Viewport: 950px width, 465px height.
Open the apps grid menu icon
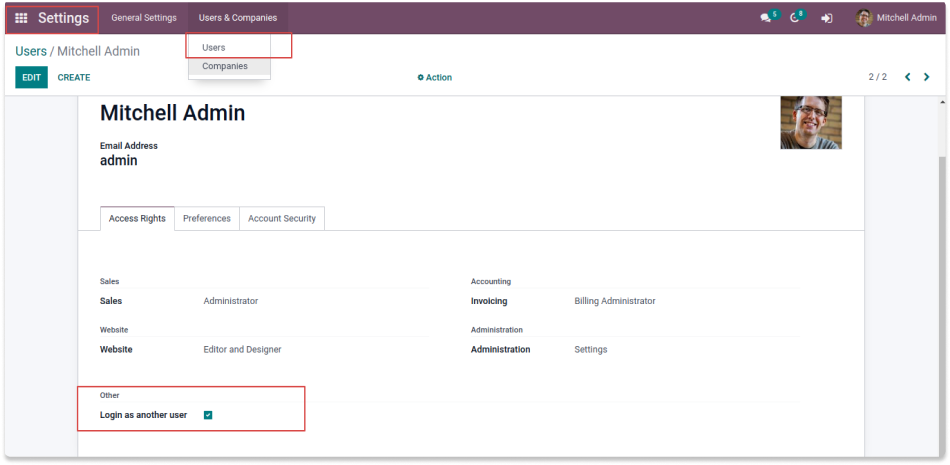point(21,18)
